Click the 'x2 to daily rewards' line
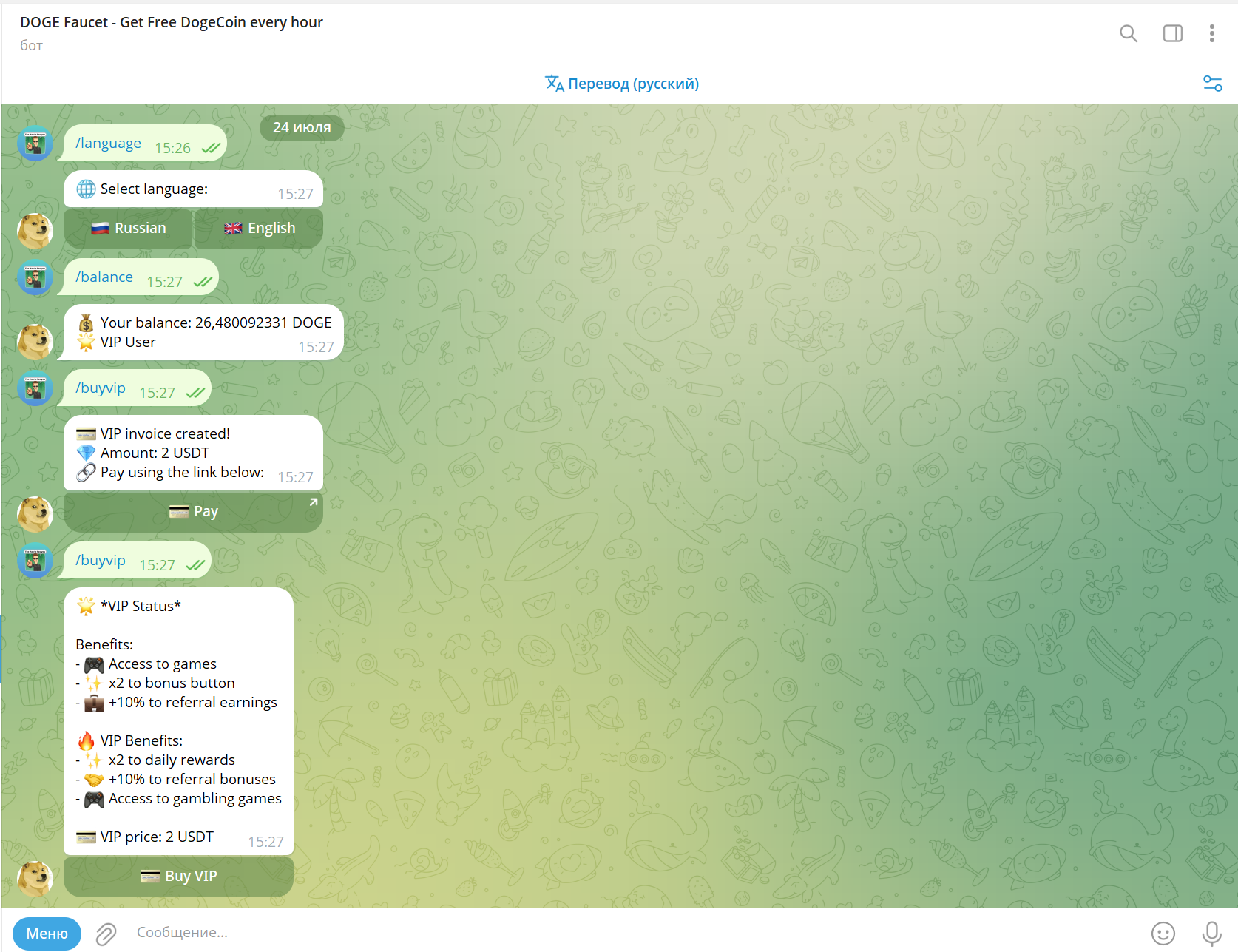Image resolution: width=1238 pixels, height=952 pixels. tap(172, 760)
